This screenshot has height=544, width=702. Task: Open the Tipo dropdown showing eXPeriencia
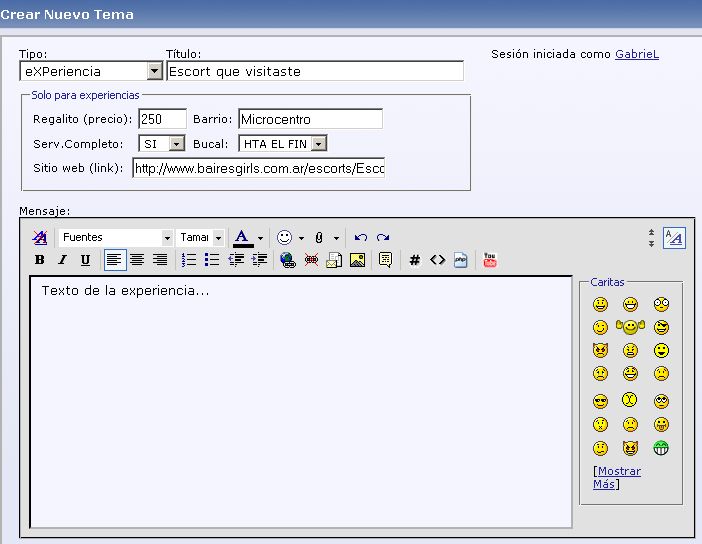pos(154,71)
